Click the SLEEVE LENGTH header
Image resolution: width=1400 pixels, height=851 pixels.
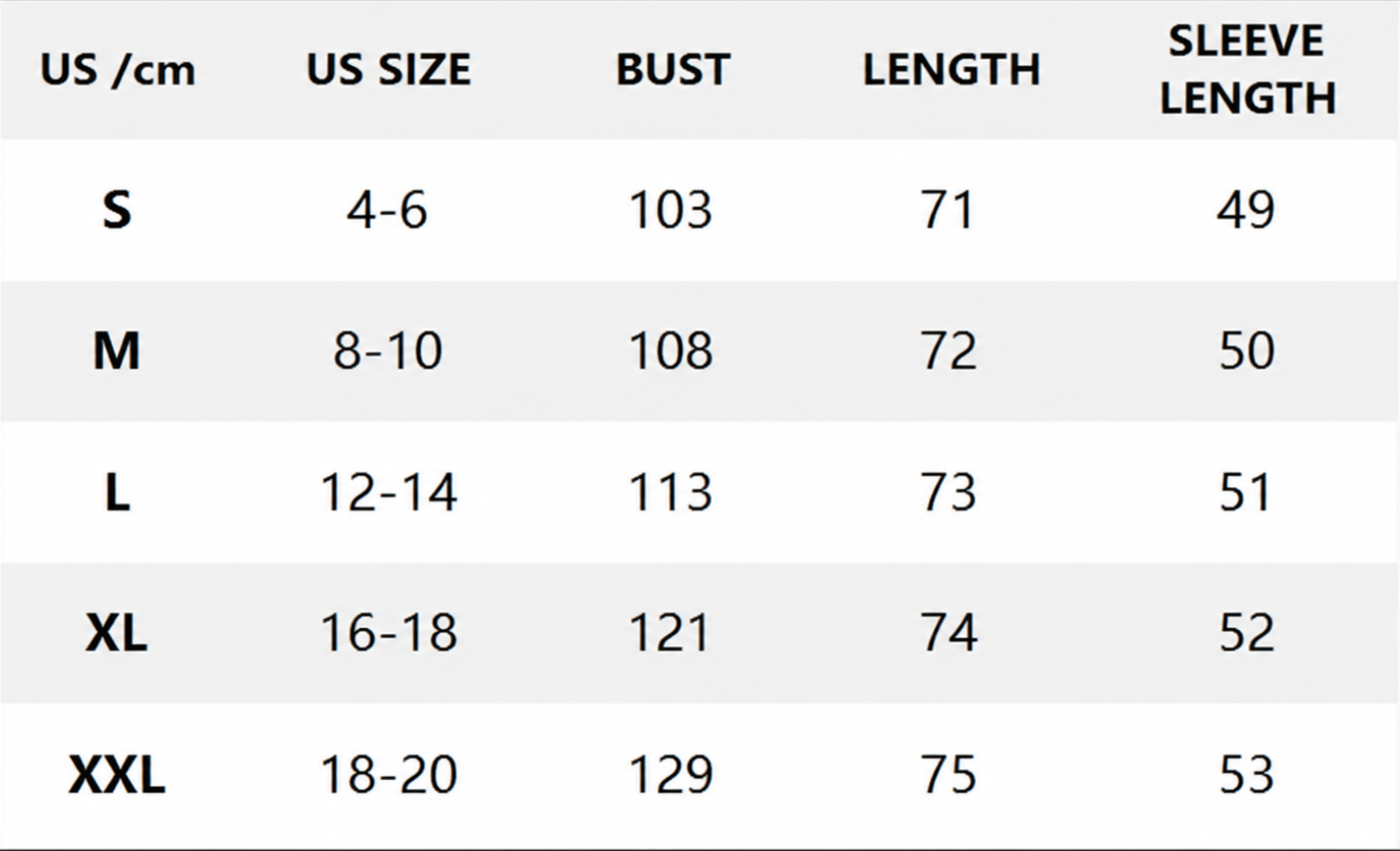[x=1247, y=69]
